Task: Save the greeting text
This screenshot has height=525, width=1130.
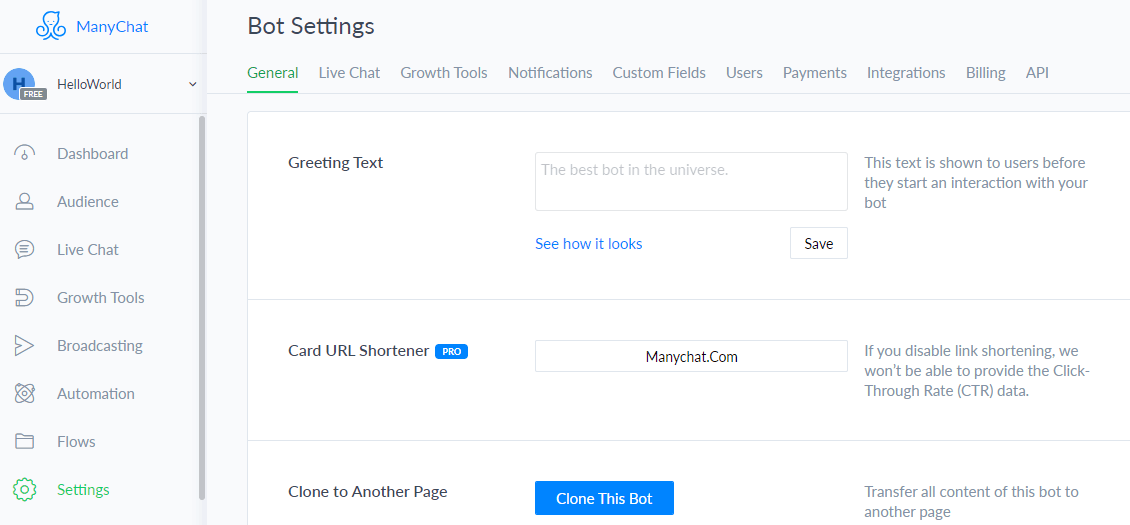Action: point(819,243)
